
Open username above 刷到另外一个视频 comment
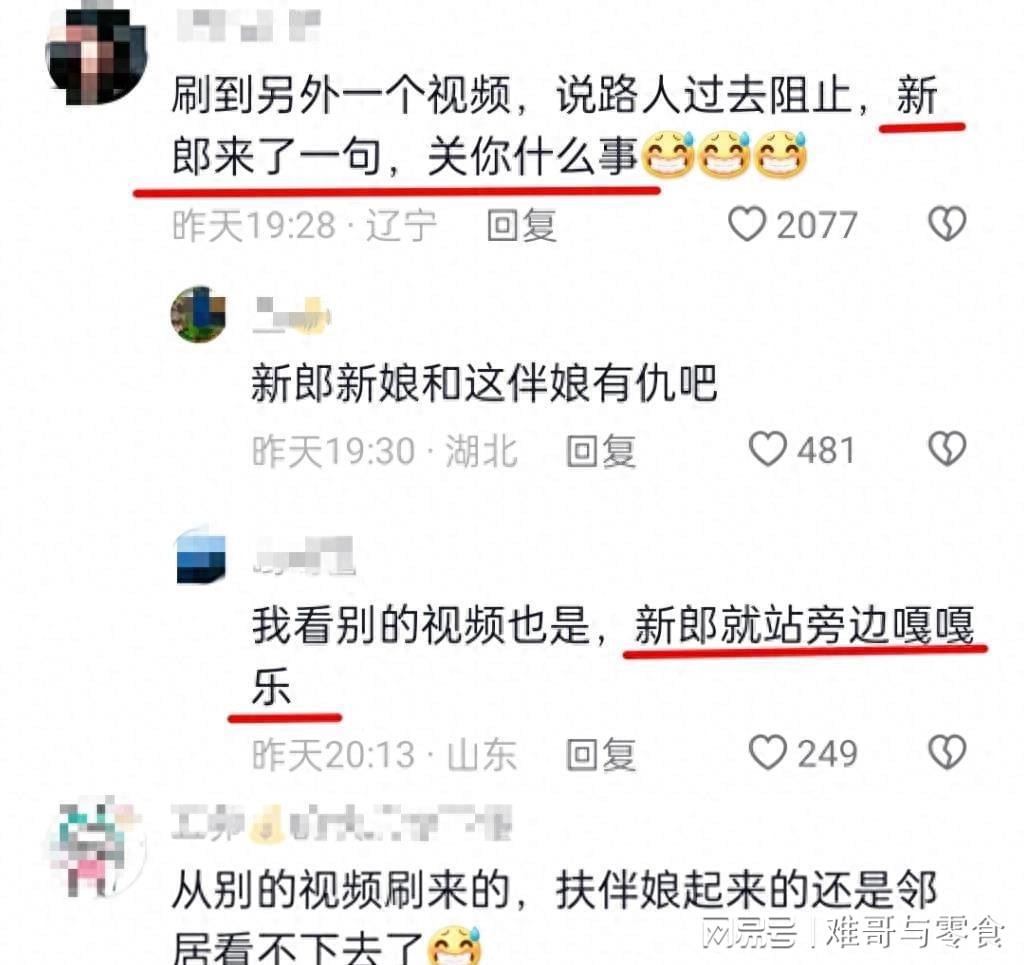click(x=249, y=26)
